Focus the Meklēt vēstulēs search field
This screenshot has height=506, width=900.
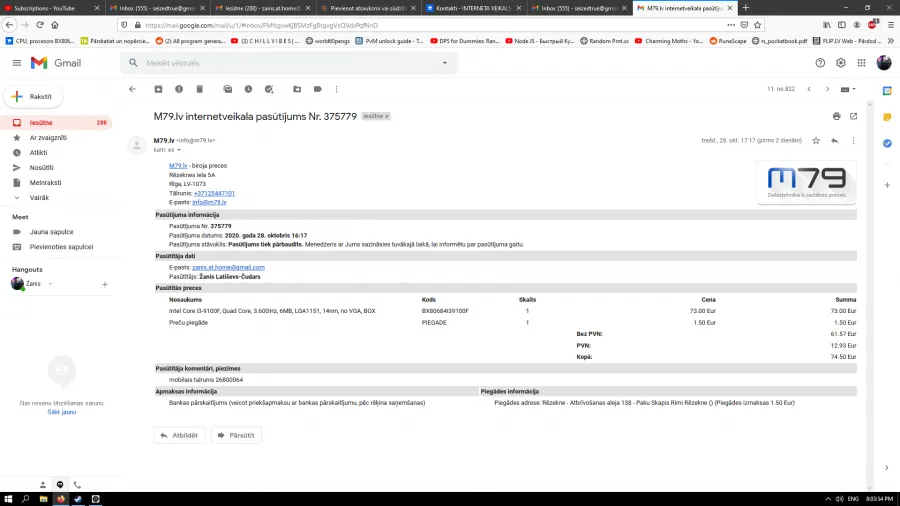coord(290,63)
